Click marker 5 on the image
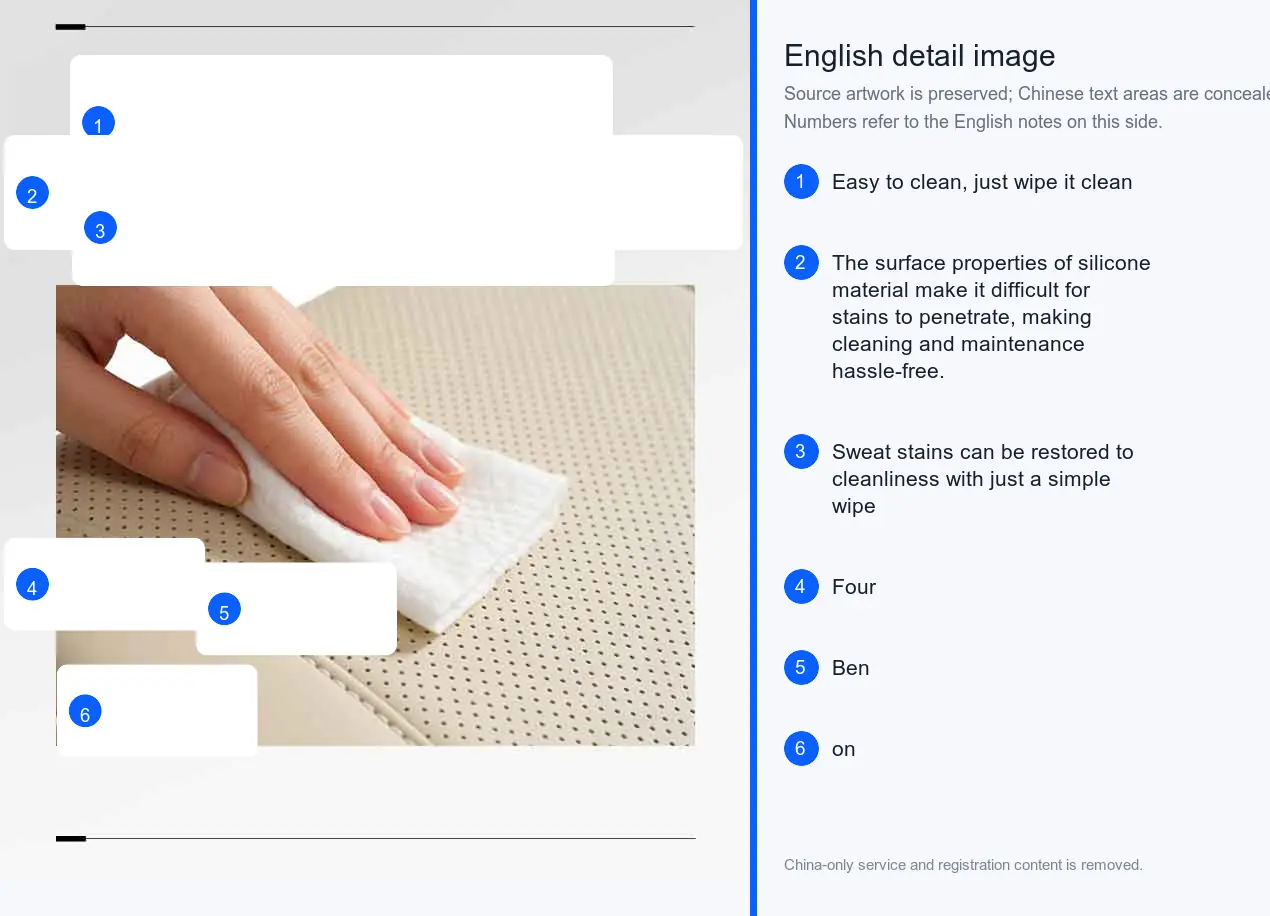The image size is (1270, 916). point(224,610)
